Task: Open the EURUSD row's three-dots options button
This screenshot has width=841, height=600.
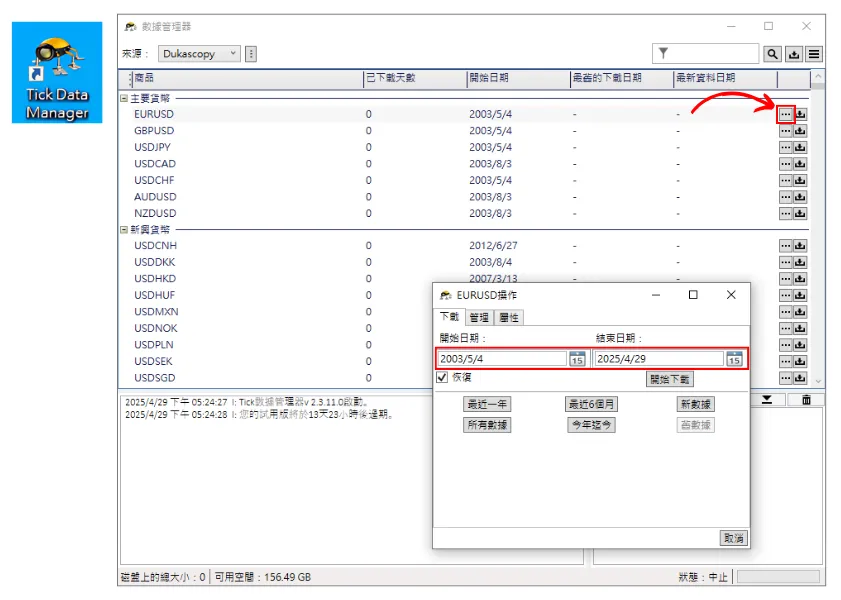Action: [786, 114]
